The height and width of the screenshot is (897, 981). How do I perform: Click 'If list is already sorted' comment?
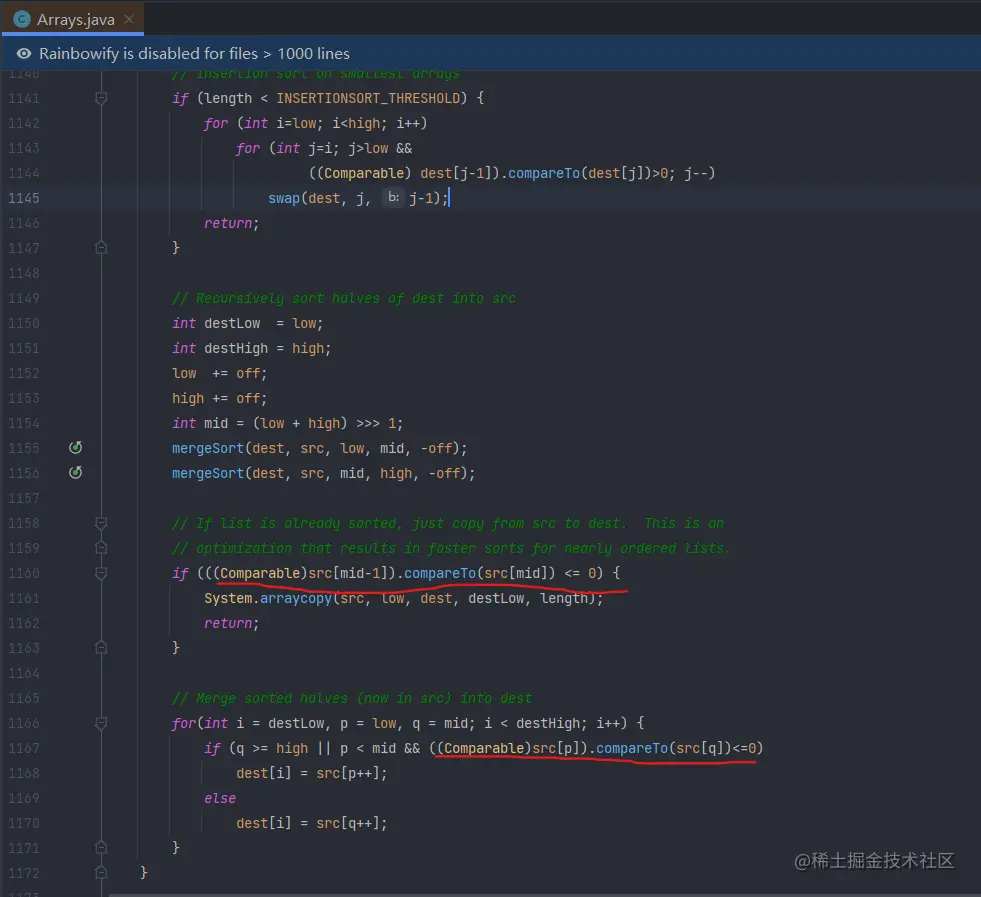click(x=448, y=524)
